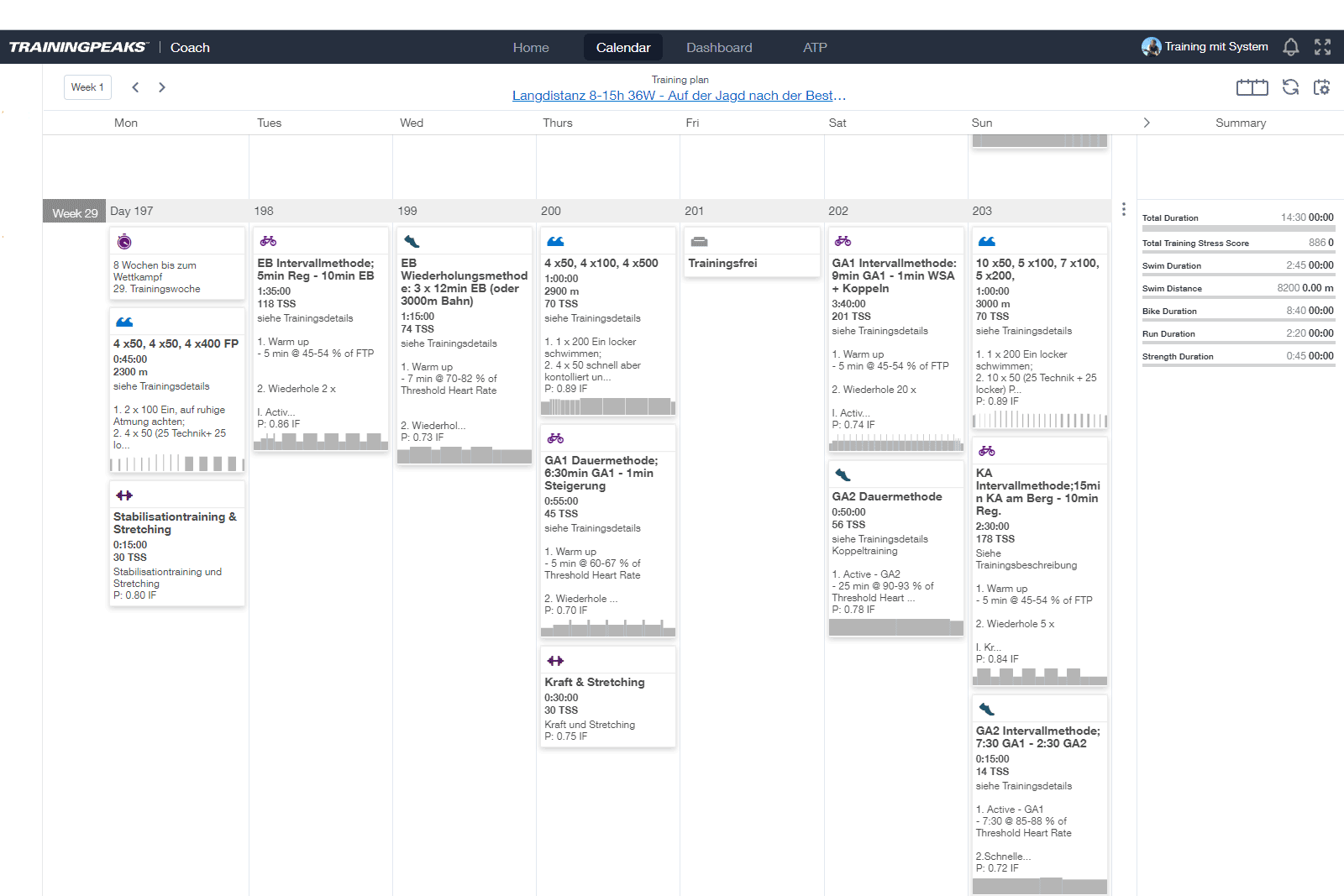Go to the previous week arrow
1344x896 pixels.
click(x=135, y=87)
